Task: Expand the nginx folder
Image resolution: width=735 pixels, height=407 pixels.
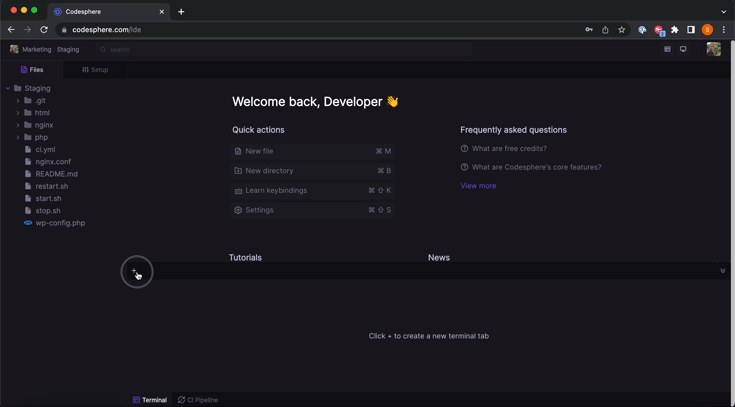Action: pos(18,125)
